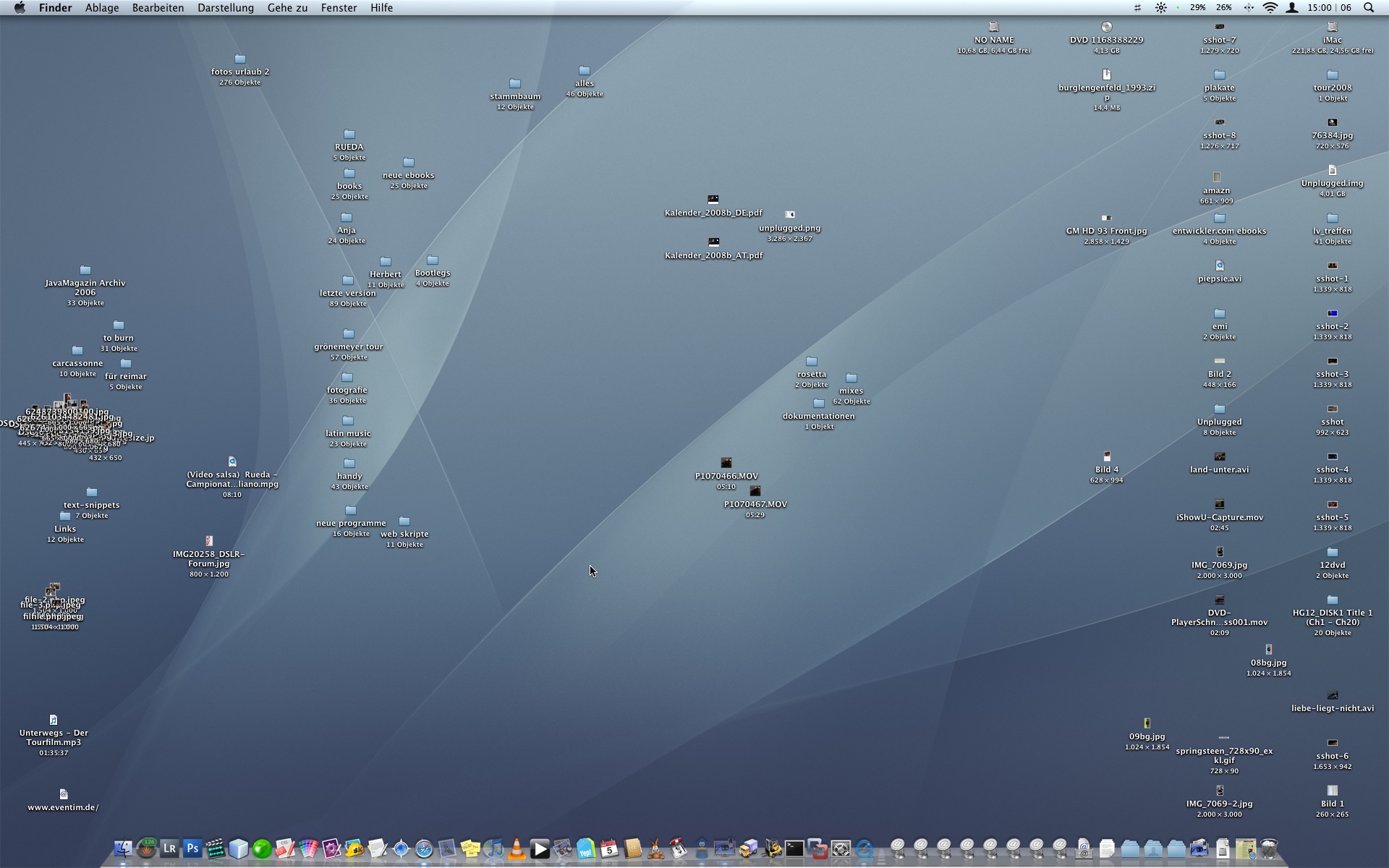Screen dimensions: 1389x868
Task: Open Spotlight search magnifier
Action: pyautogui.click(x=1368, y=8)
